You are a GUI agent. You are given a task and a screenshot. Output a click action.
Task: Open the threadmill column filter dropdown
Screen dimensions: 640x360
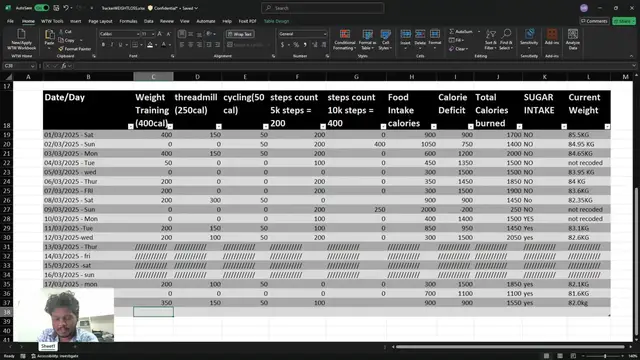point(219,127)
